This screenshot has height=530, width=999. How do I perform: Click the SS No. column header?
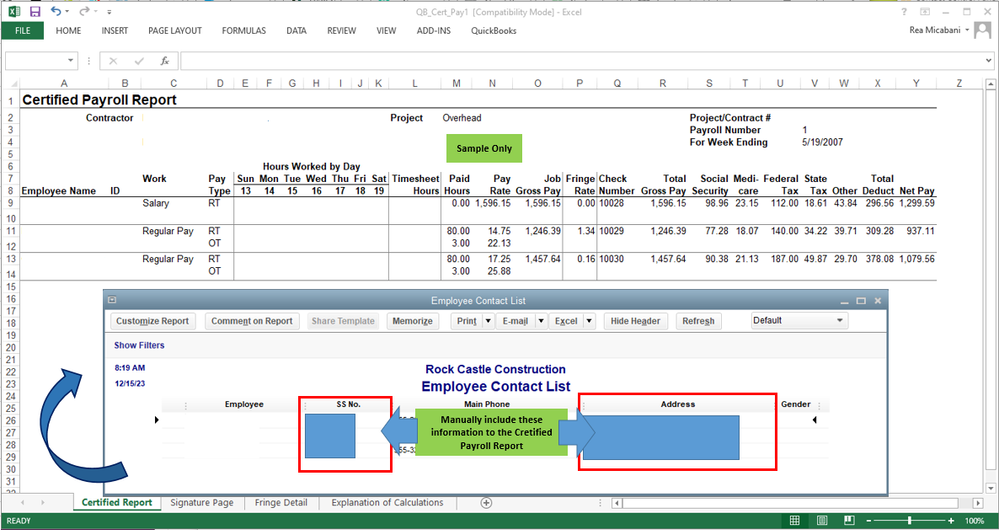tap(349, 405)
